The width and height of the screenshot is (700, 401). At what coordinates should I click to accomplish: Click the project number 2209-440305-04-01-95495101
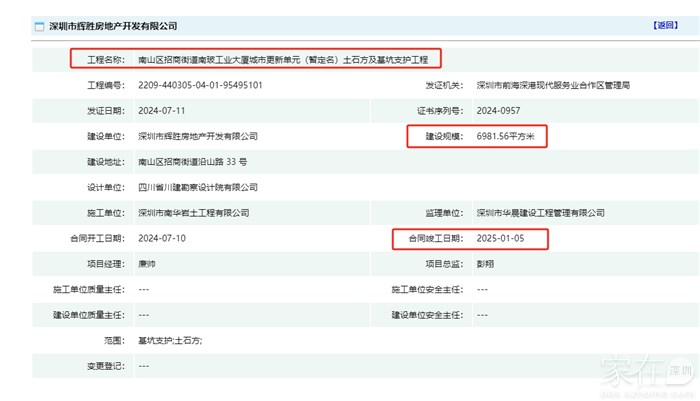200,86
